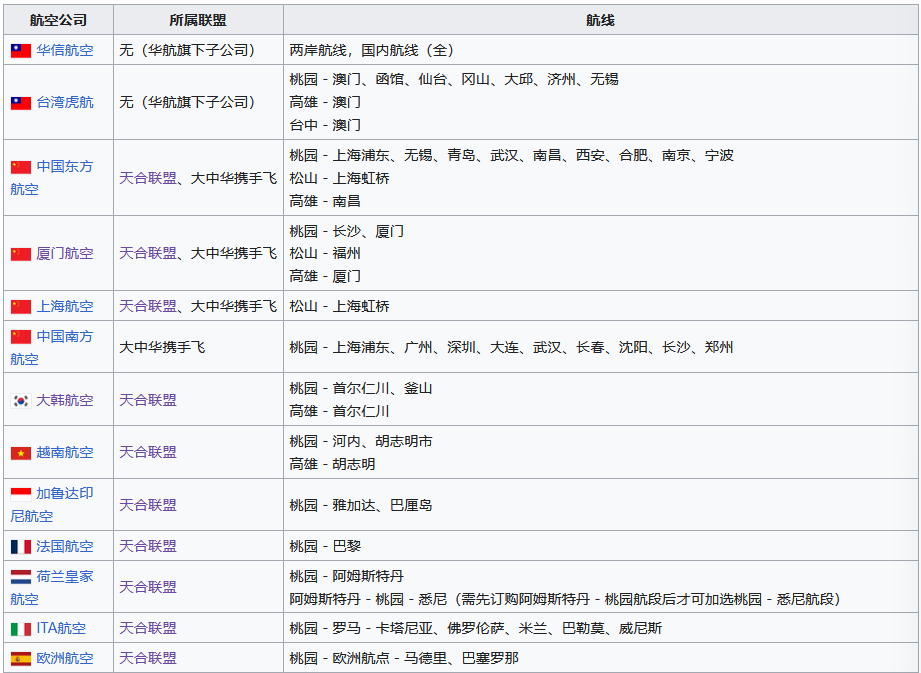
Task: Open the 大韩航空 link
Action: click(x=65, y=400)
